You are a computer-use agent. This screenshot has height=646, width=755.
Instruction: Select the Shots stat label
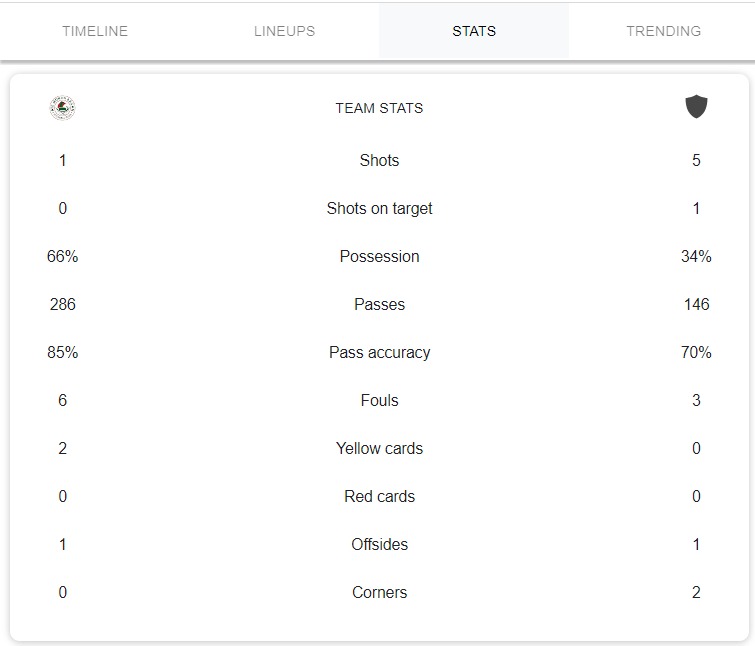(x=379, y=160)
